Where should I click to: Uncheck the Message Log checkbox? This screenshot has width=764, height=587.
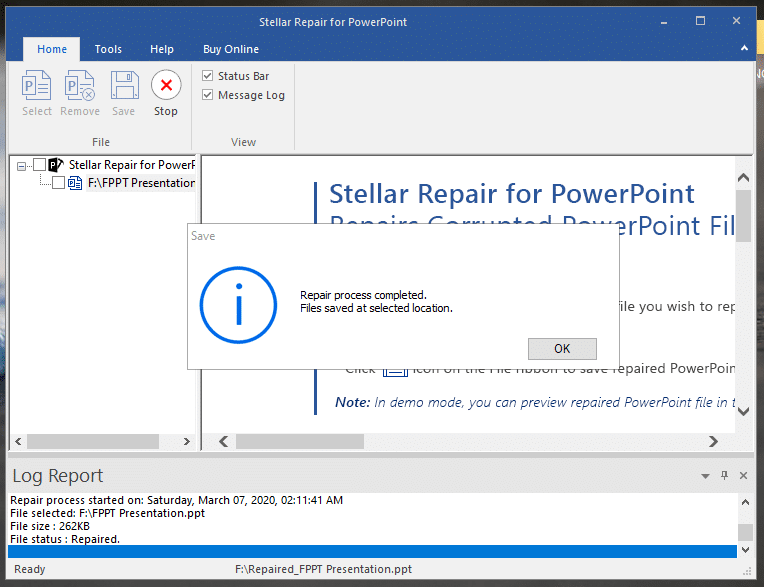pyautogui.click(x=208, y=95)
